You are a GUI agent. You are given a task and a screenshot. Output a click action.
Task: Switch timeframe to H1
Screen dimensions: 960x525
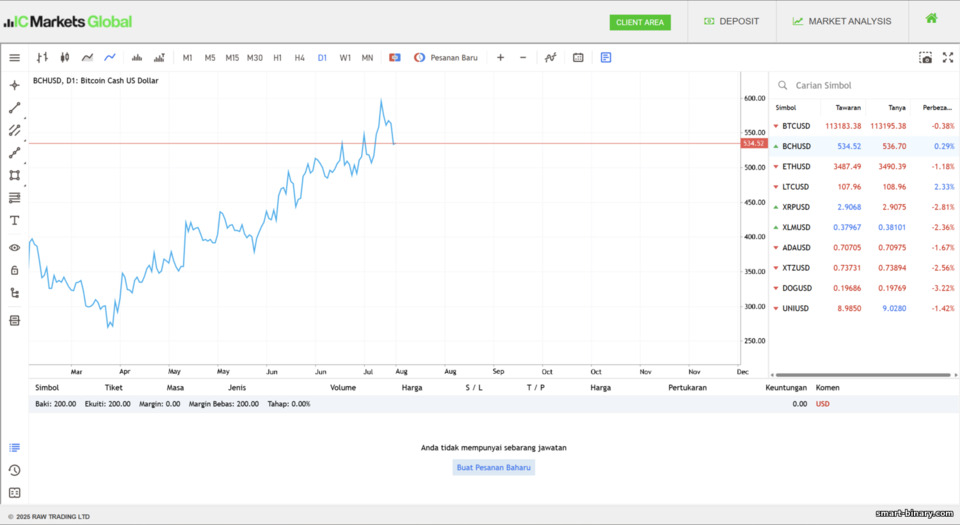pos(277,58)
